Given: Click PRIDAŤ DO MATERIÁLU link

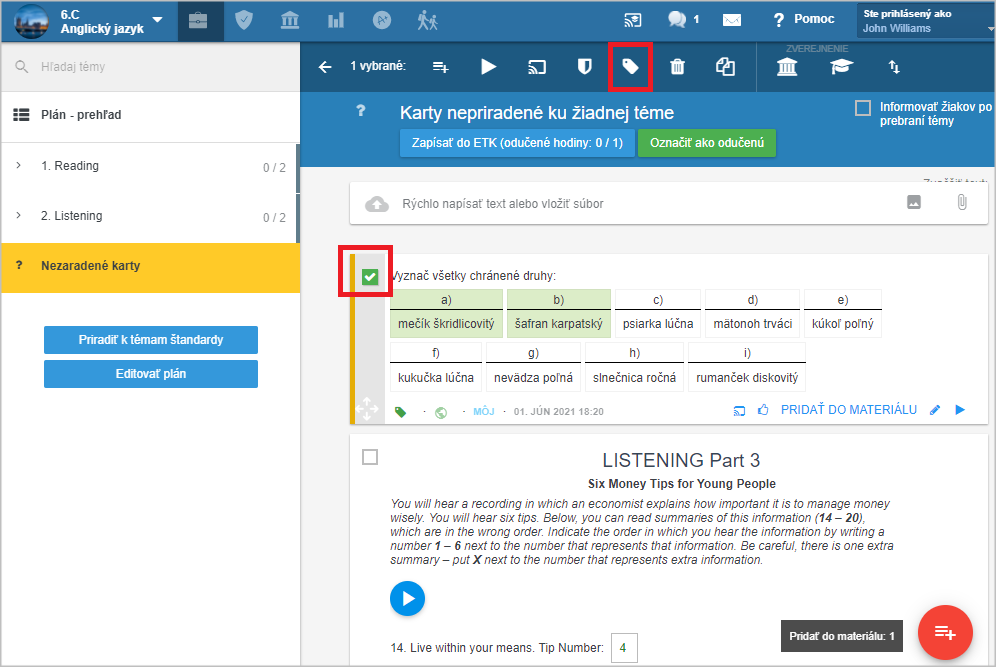Looking at the screenshot, I should [849, 410].
